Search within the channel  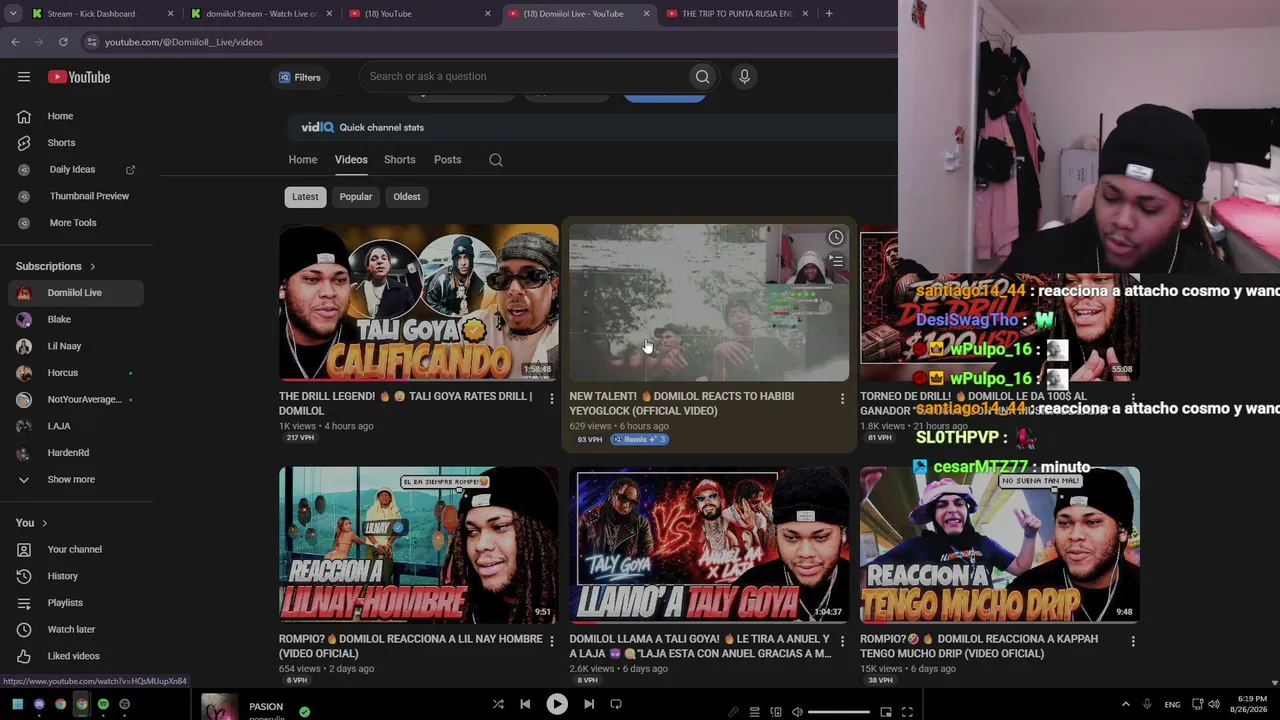[x=496, y=160]
